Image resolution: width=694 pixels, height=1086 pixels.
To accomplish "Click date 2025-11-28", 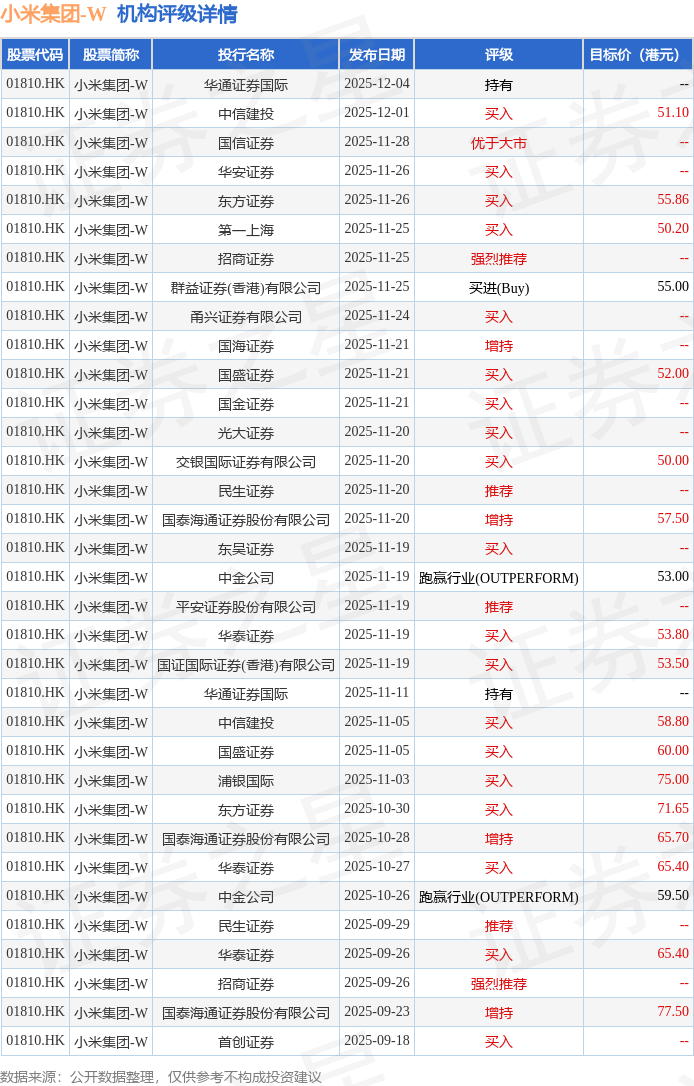I will pos(377,142).
